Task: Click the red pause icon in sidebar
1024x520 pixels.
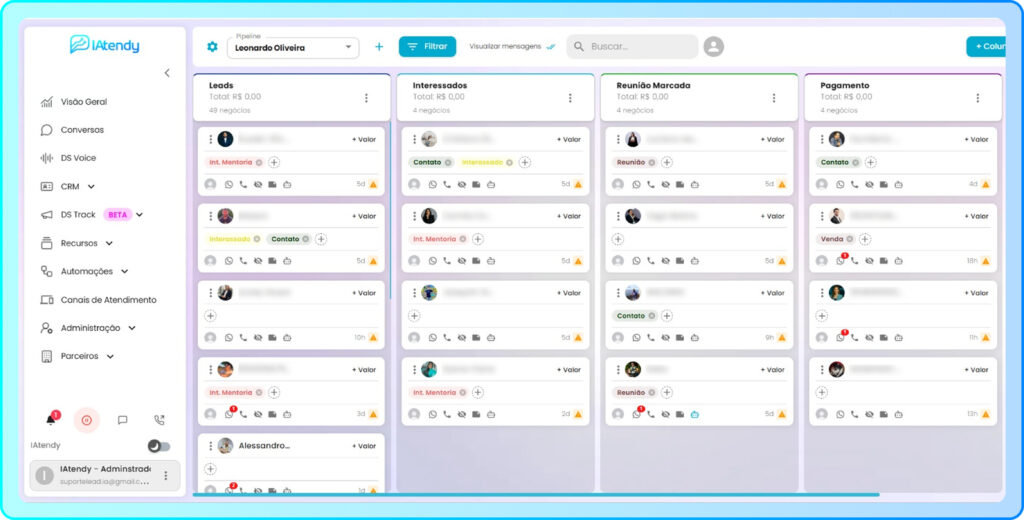Action: (86, 420)
